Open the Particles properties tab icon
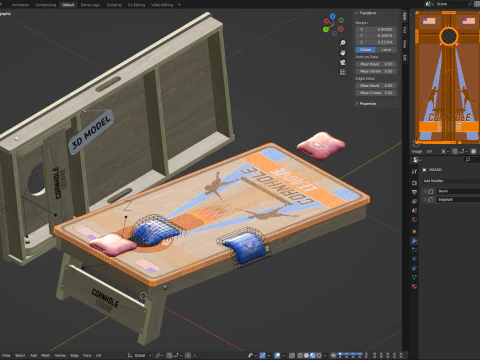The width and height of the screenshot is (480, 360). [x=414, y=250]
